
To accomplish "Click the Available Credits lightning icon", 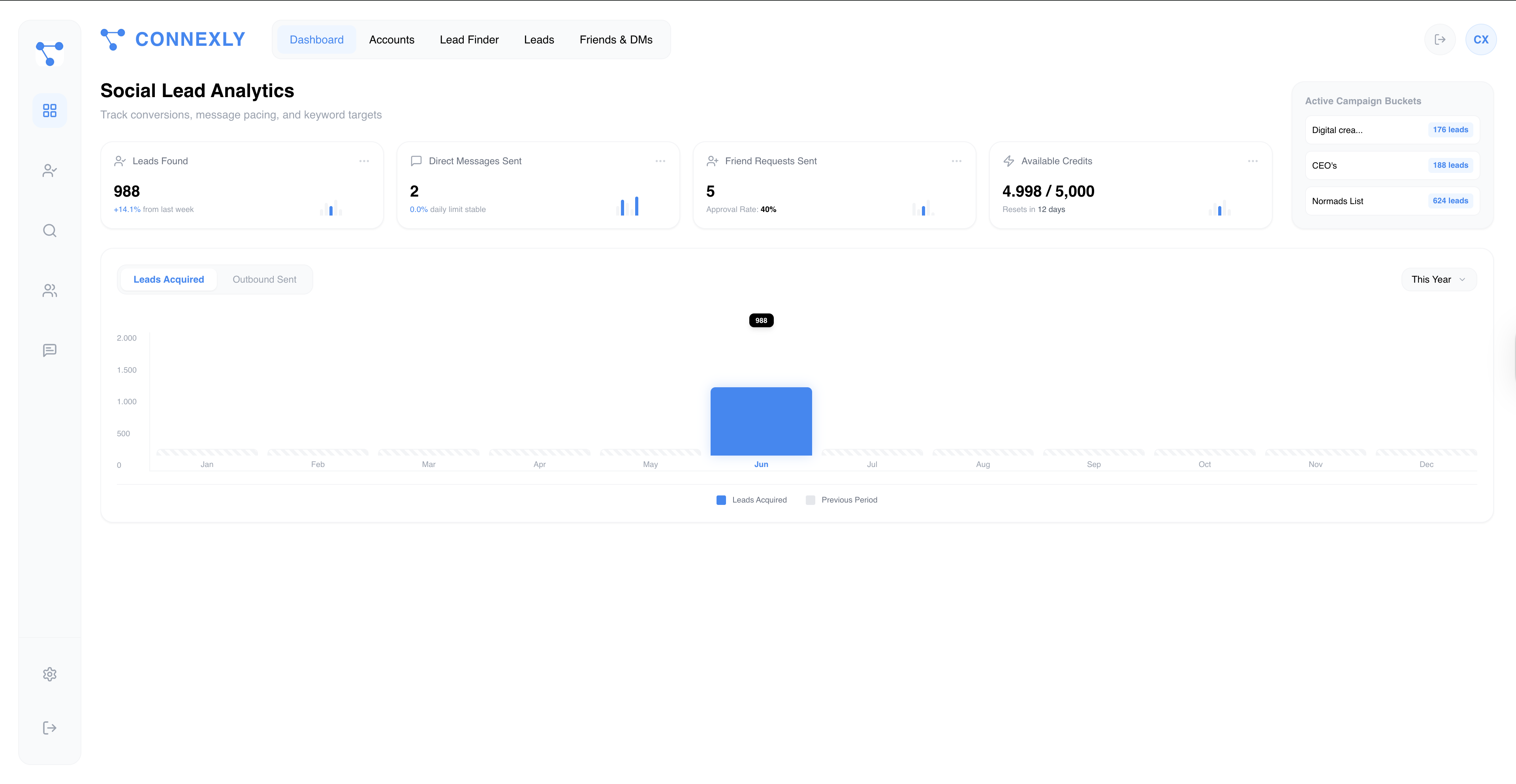I will [1009, 161].
